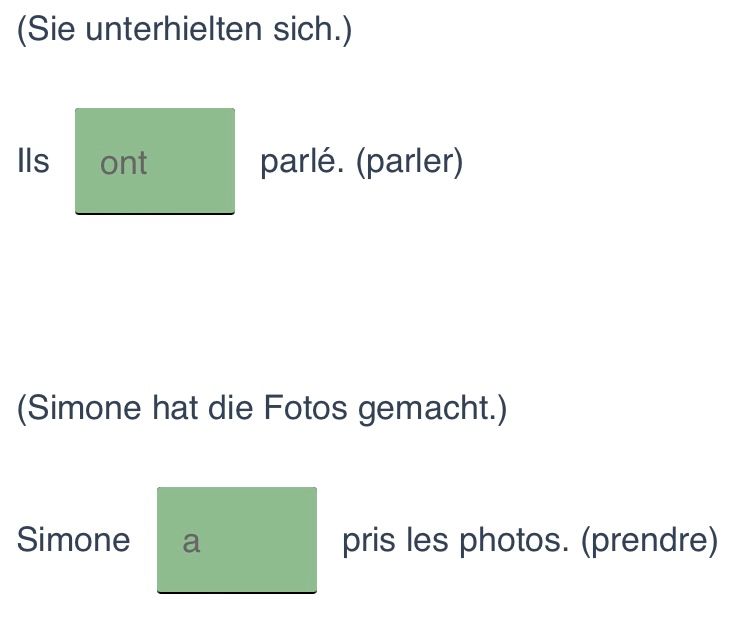Click the green answer field containing "ont"
Screen dimensions: 729x620
click(155, 161)
